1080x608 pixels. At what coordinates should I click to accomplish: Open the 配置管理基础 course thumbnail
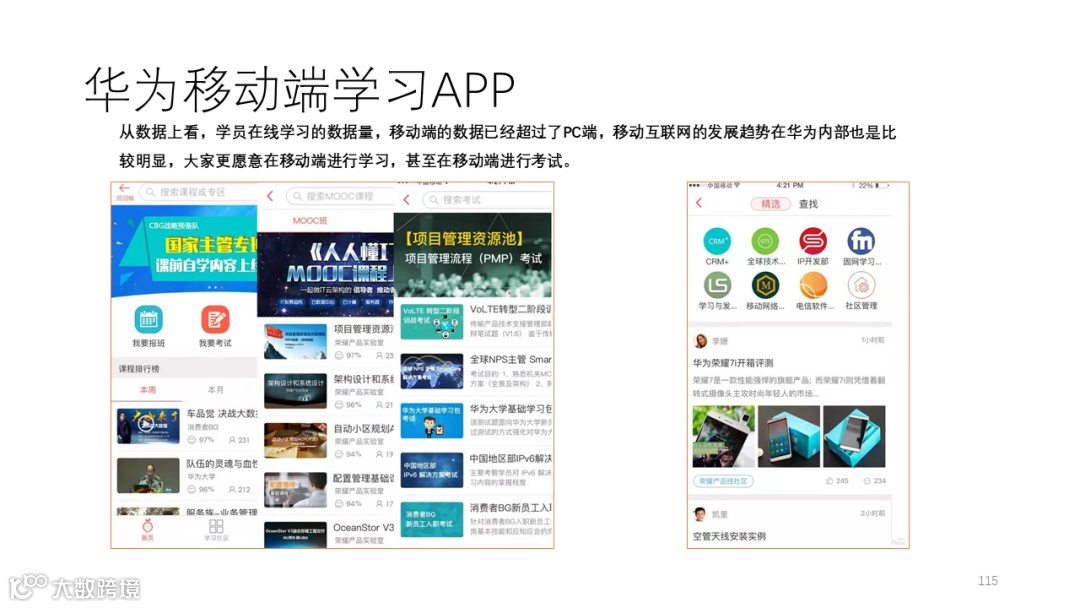point(295,490)
